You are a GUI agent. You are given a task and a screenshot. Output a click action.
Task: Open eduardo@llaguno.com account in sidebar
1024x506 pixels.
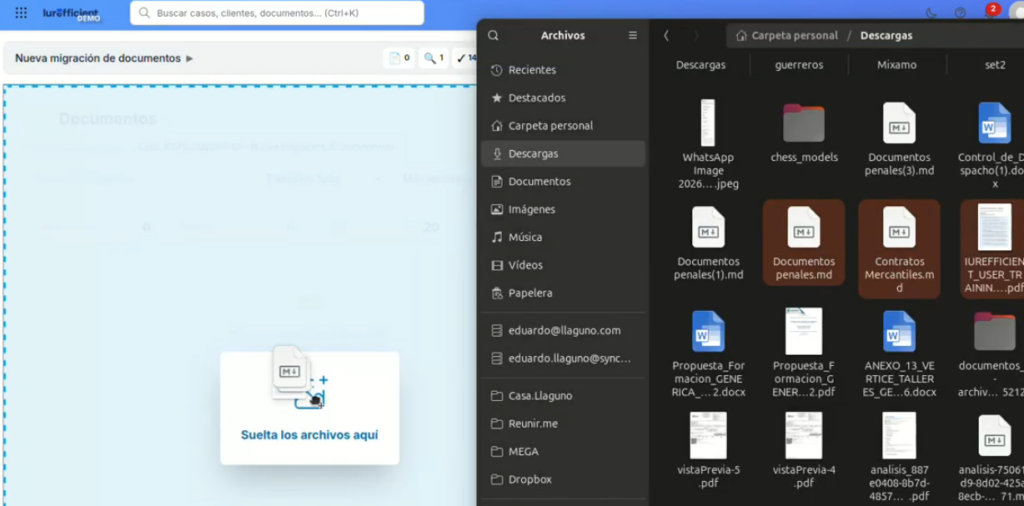tap(563, 330)
